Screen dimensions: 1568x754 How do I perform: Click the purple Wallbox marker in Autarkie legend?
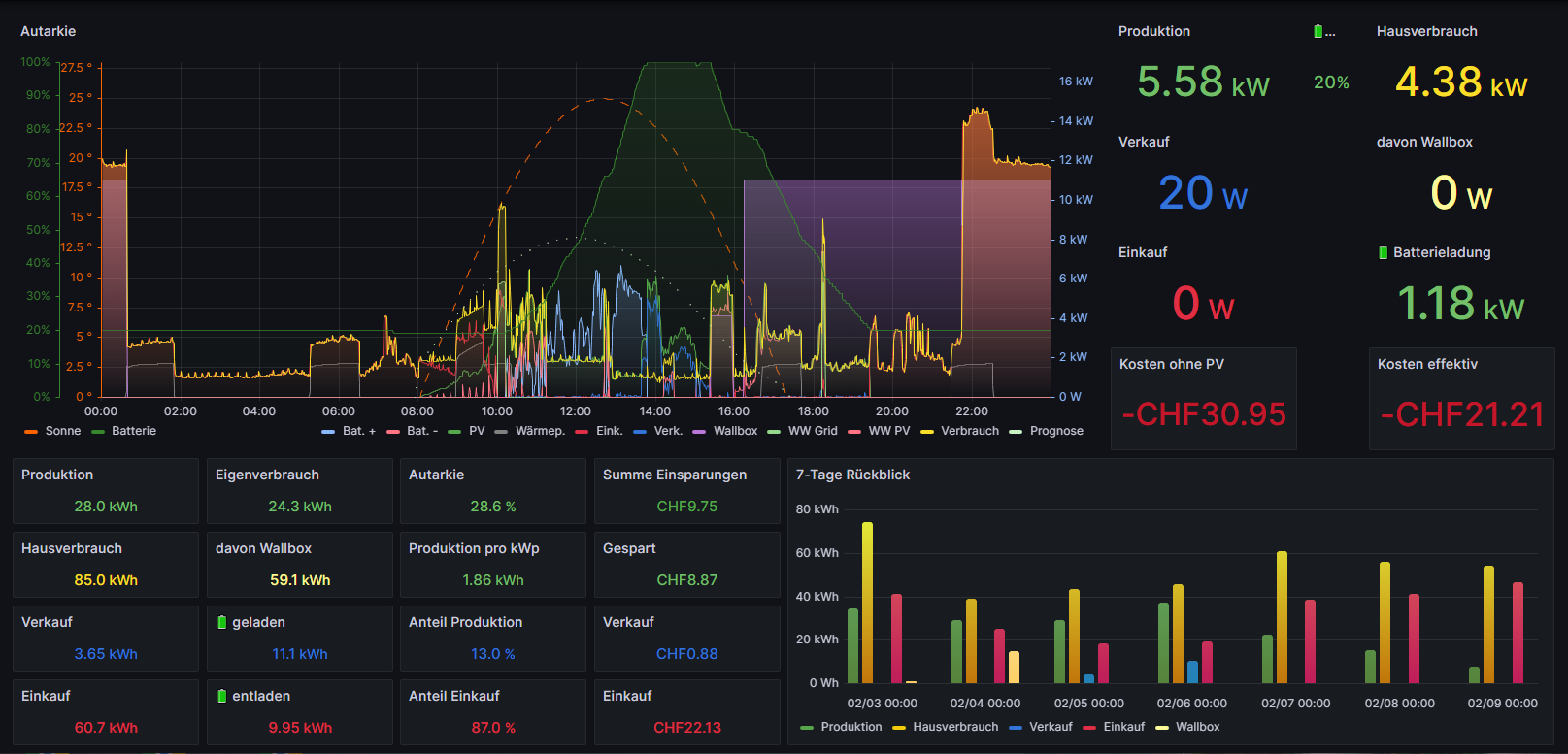[699, 431]
